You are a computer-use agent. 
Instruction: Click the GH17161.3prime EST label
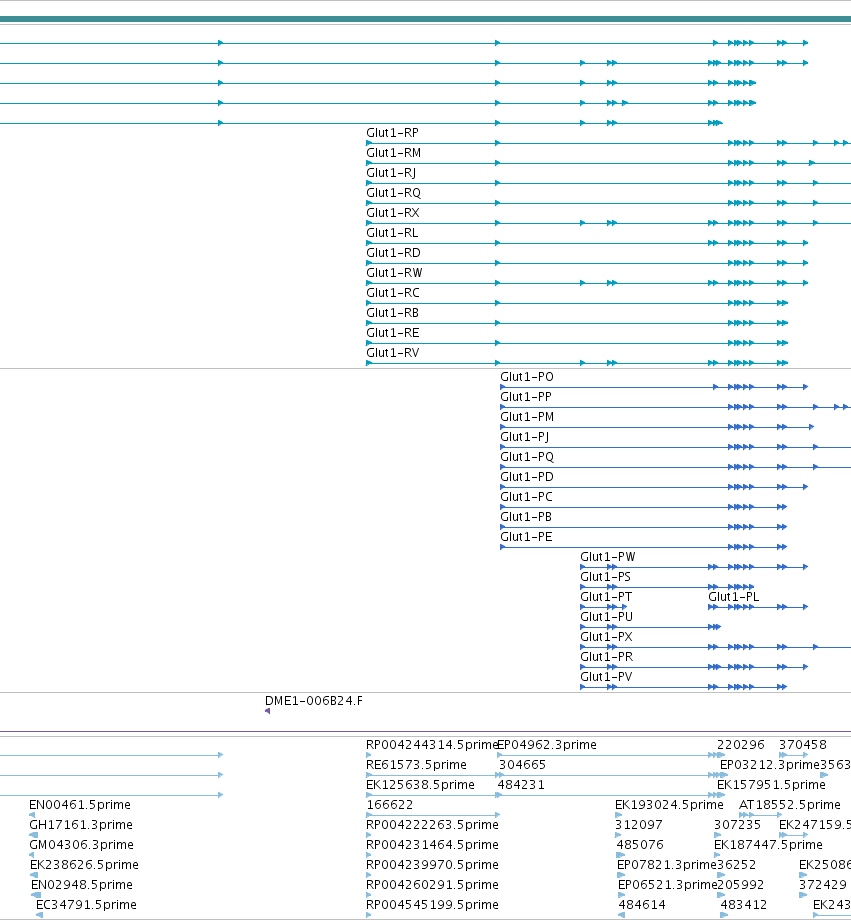point(81,824)
